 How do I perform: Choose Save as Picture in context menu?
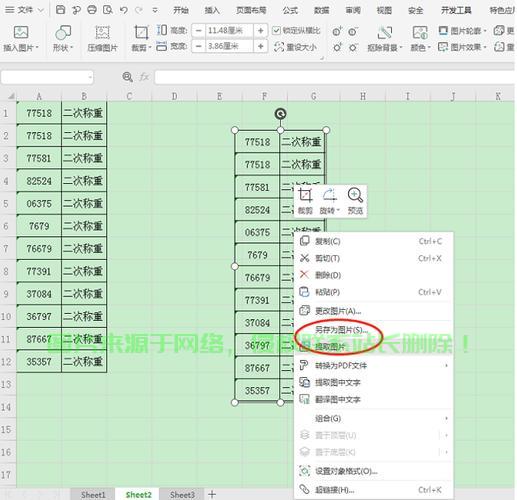pyautogui.click(x=341, y=330)
